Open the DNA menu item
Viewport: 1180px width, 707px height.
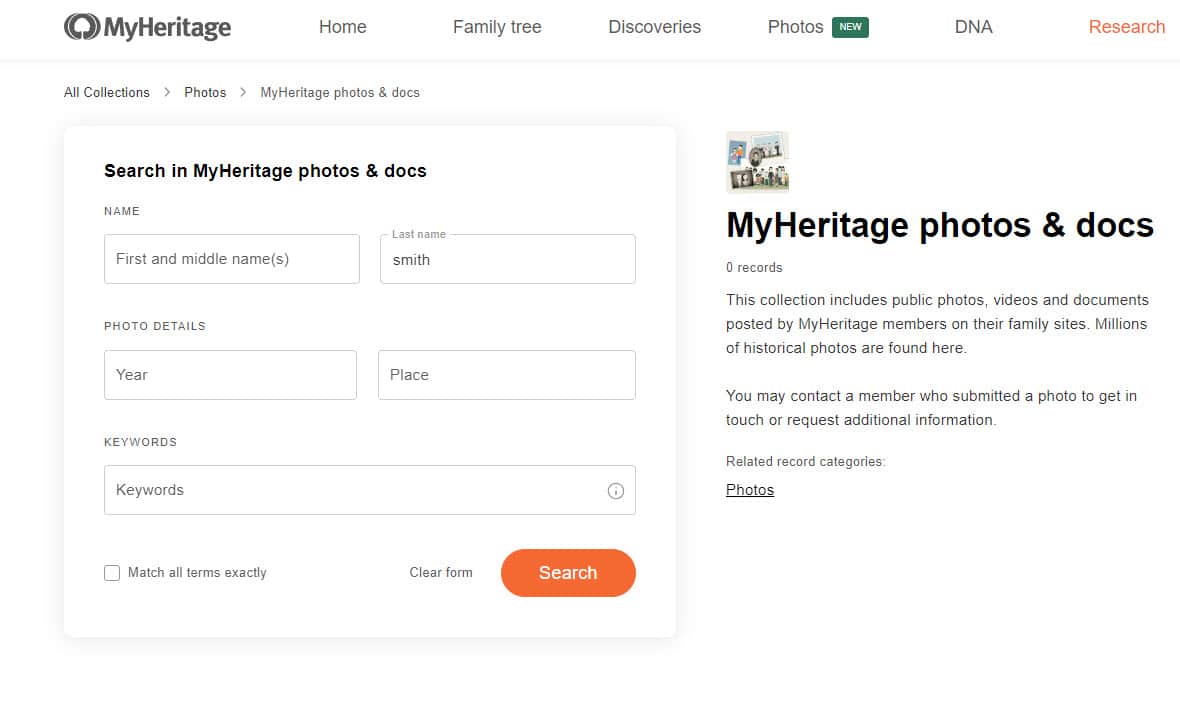tap(973, 27)
